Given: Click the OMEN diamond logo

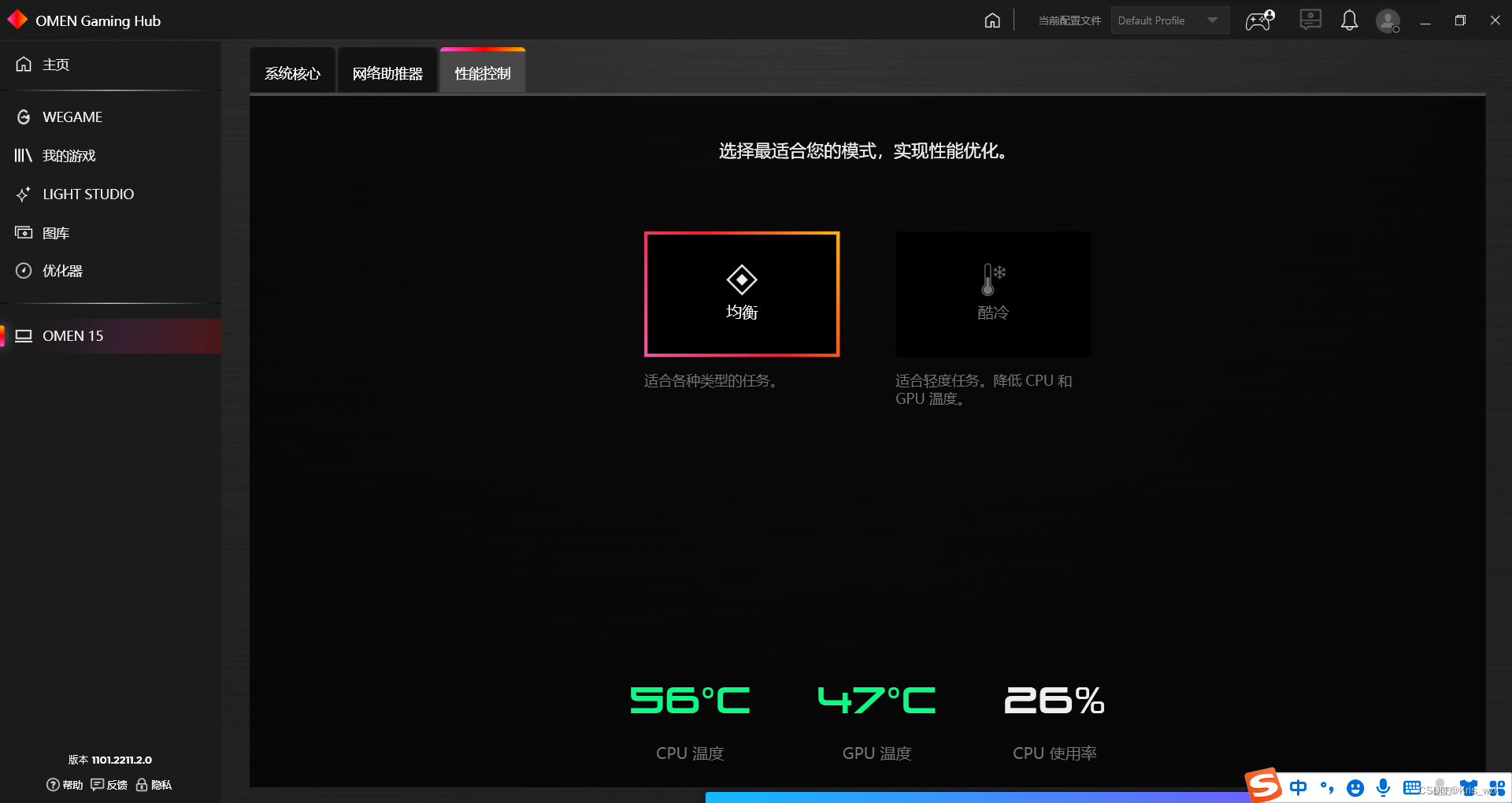Looking at the screenshot, I should pos(17,20).
